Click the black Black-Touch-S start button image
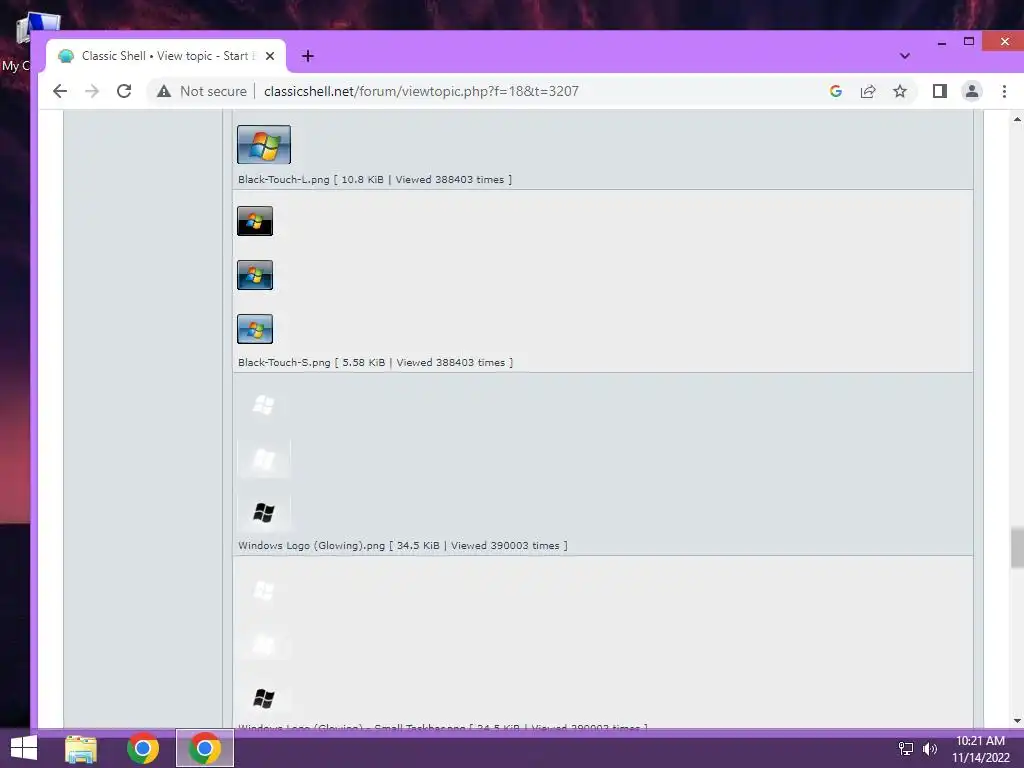The image size is (1024, 768). coord(255,221)
